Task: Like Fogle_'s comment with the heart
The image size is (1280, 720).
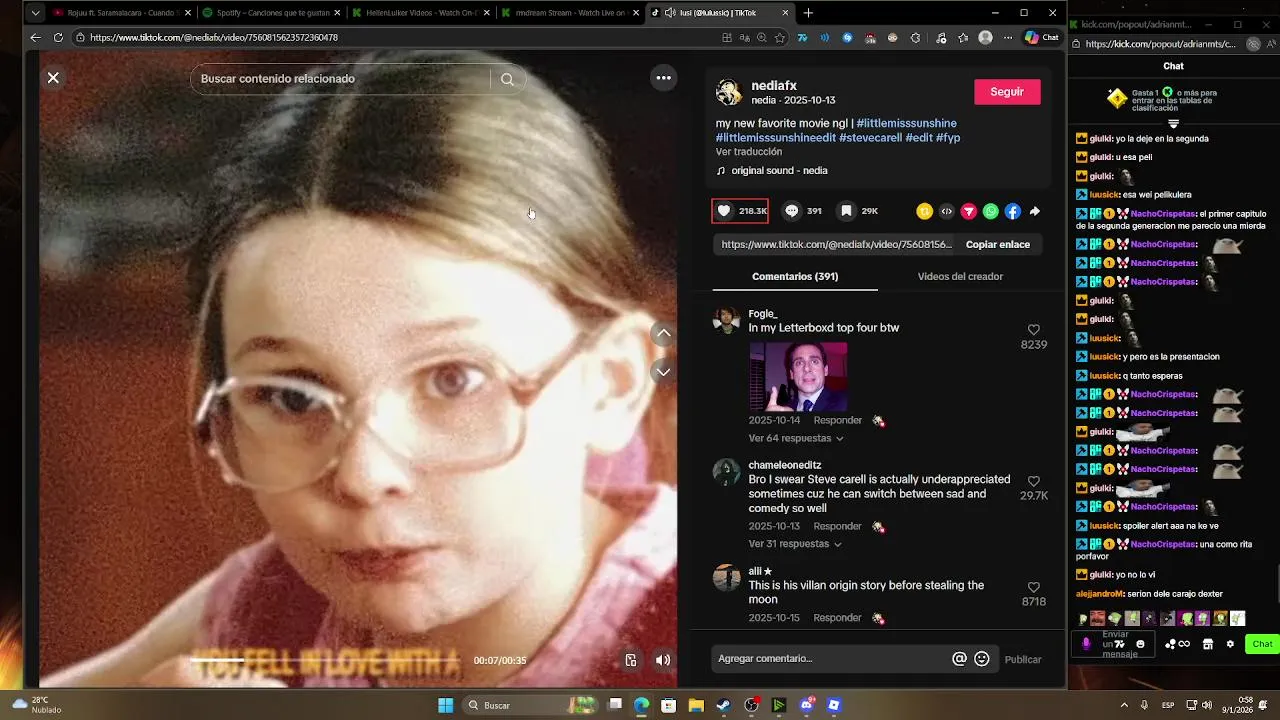Action: click(x=1033, y=330)
